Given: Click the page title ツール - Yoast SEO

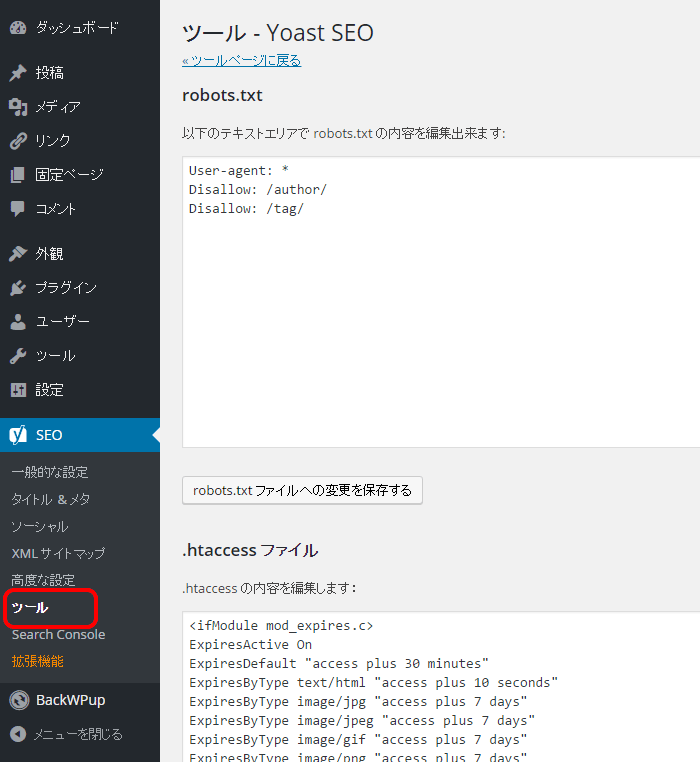Looking at the screenshot, I should point(278,33).
